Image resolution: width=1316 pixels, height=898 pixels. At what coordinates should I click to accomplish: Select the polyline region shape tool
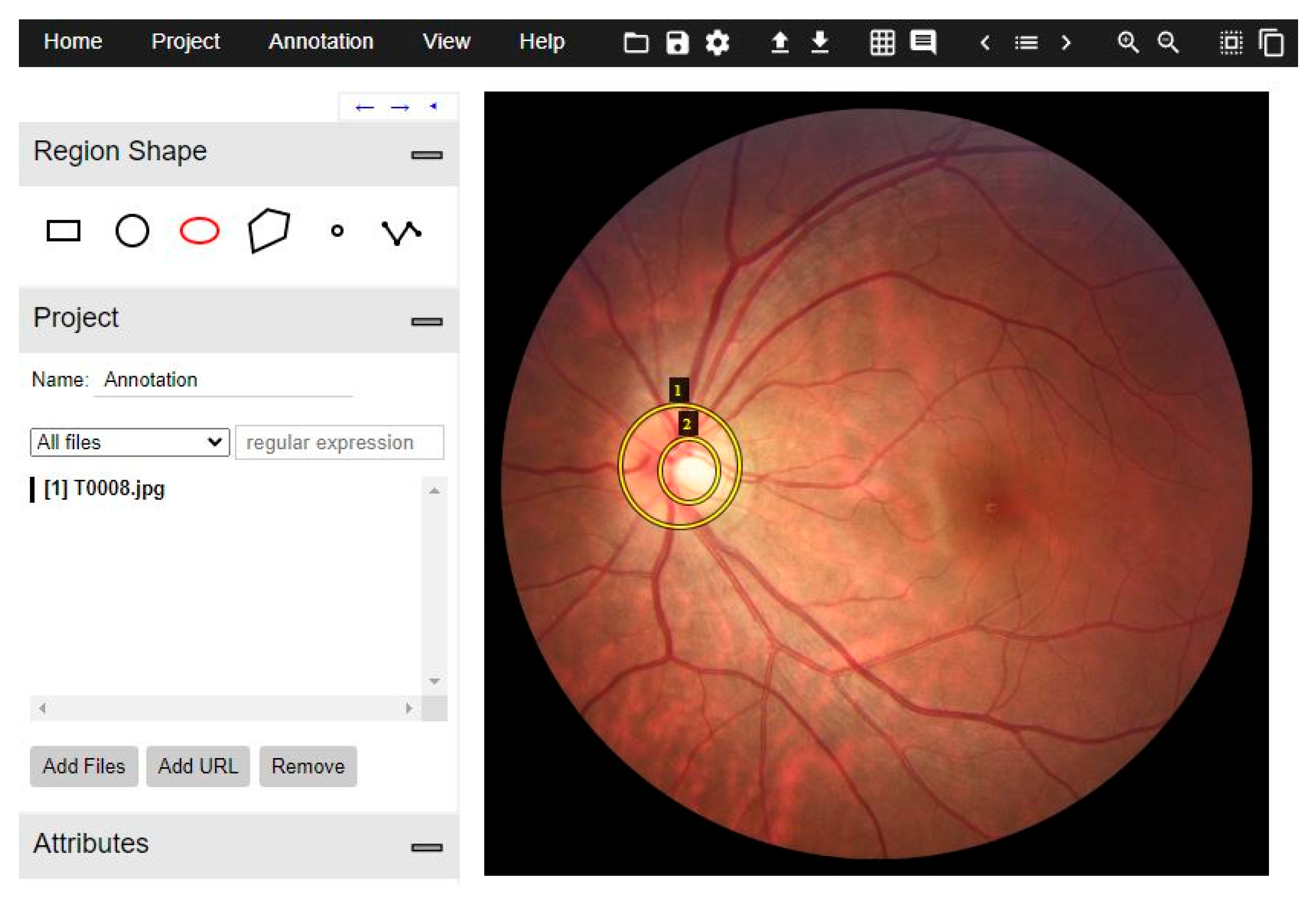click(401, 232)
